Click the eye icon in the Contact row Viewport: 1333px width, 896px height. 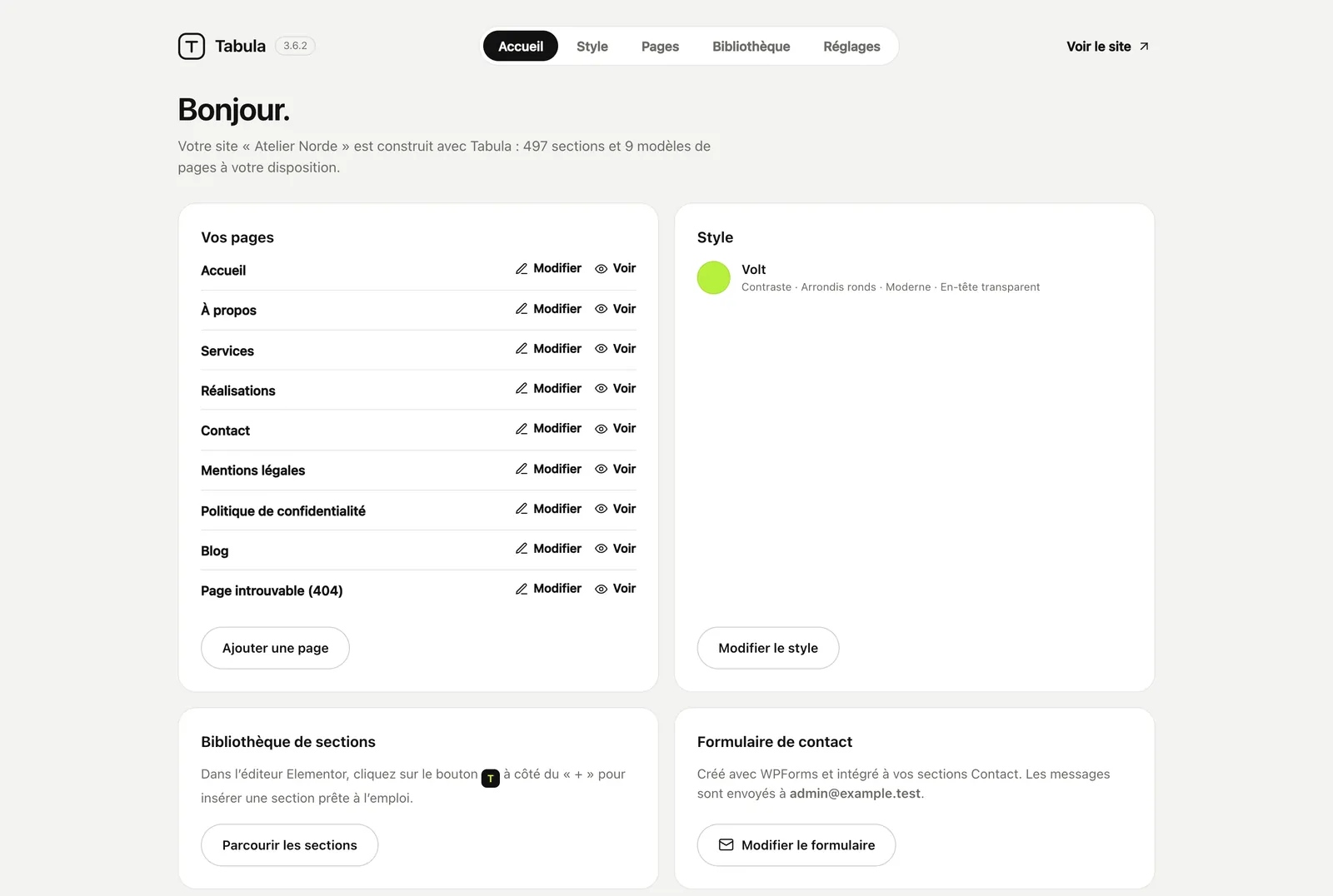click(601, 429)
